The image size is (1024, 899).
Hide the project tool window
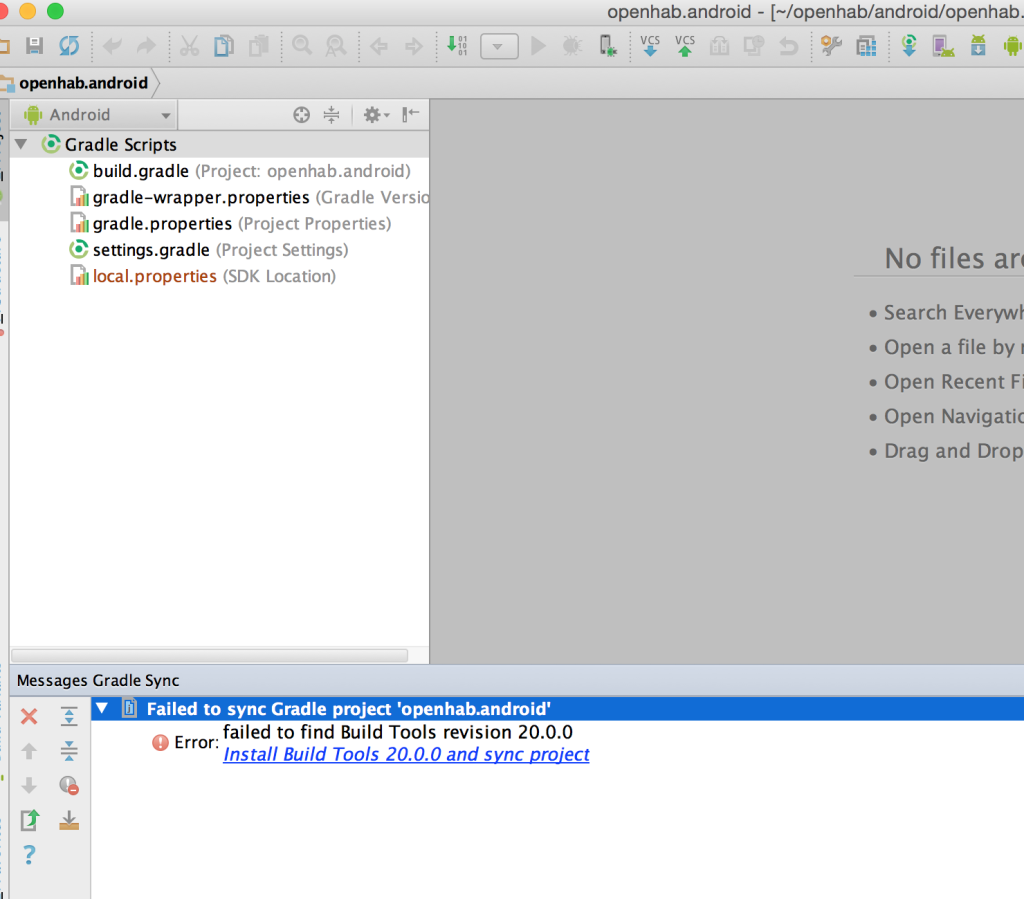[410, 115]
